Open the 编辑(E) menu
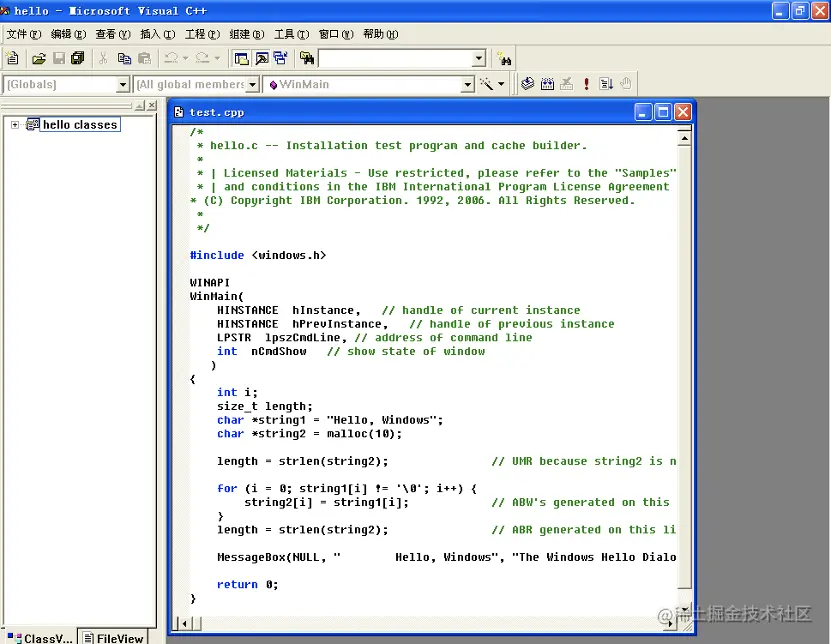The width and height of the screenshot is (832, 644). (68, 34)
